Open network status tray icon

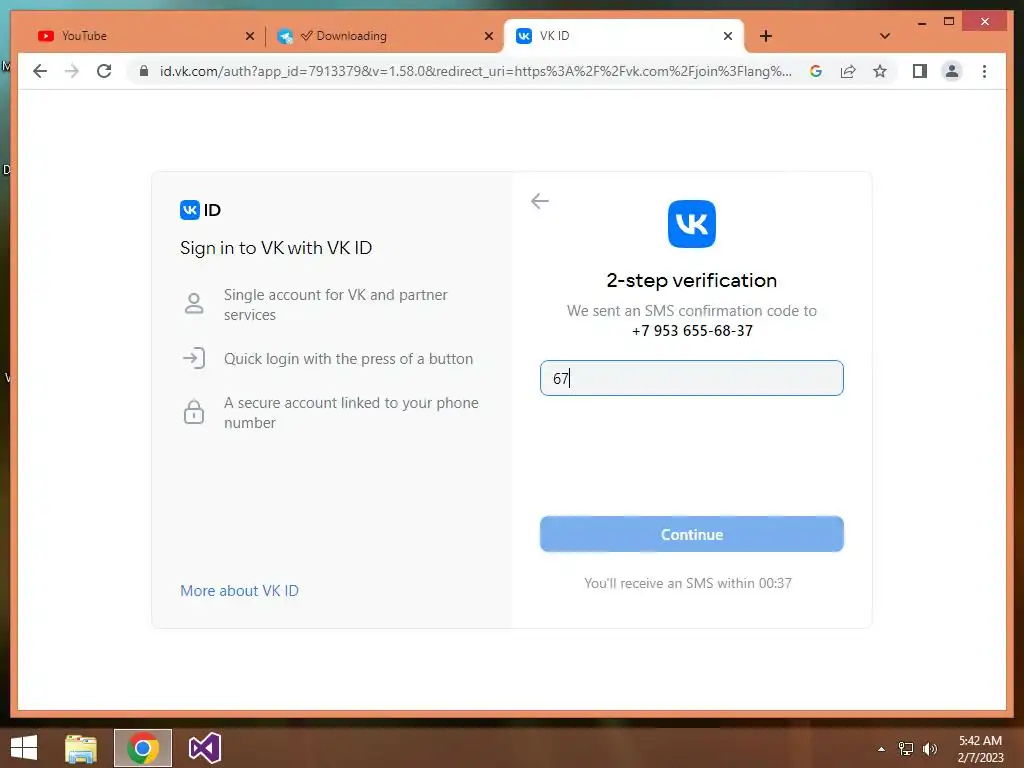pos(906,749)
